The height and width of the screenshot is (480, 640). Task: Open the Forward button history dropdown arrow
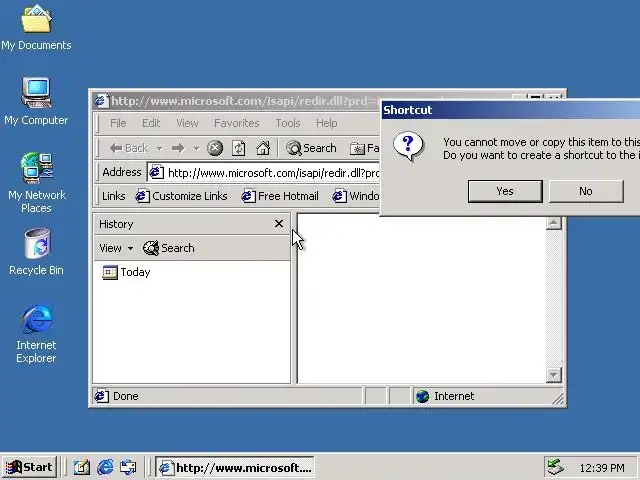point(196,148)
